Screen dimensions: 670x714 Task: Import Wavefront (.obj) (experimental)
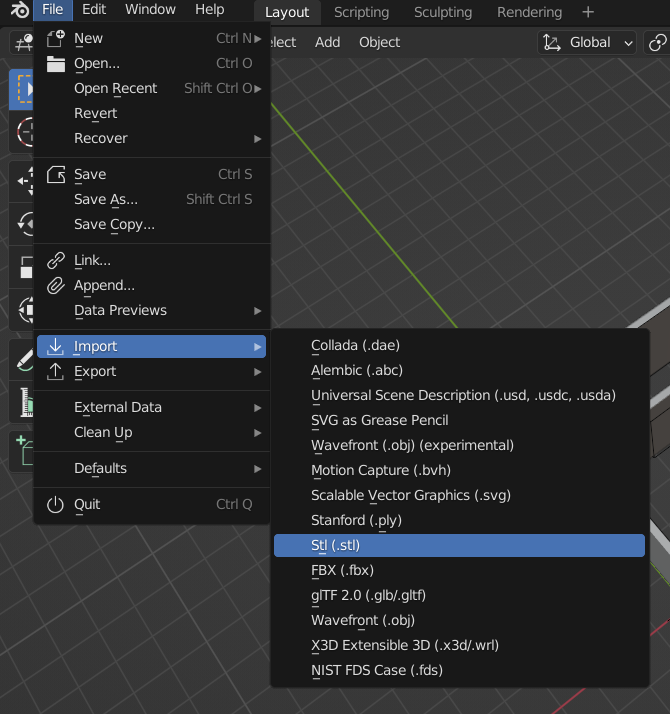[459, 445]
